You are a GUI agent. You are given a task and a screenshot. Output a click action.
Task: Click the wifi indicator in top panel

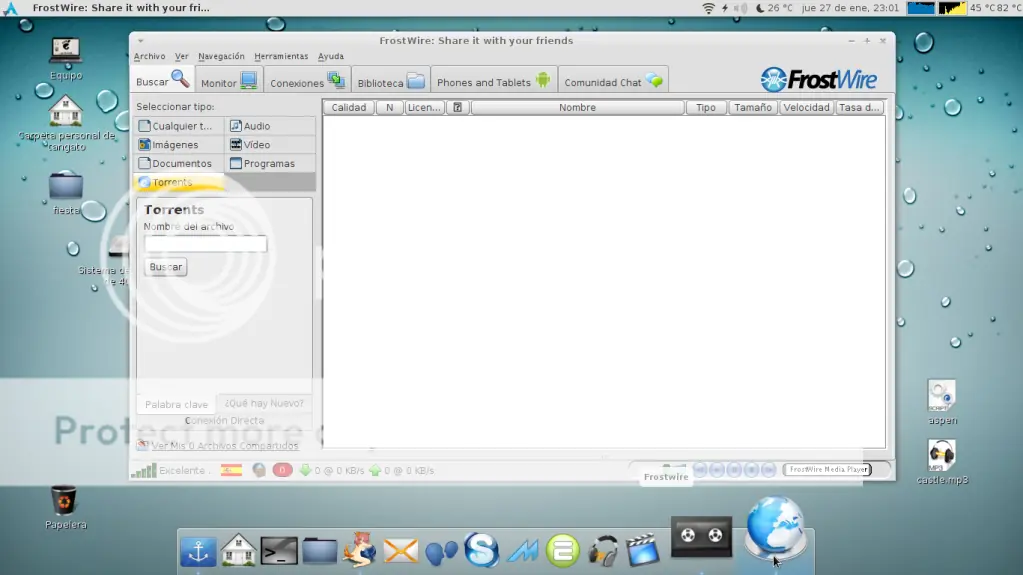pyautogui.click(x=708, y=8)
